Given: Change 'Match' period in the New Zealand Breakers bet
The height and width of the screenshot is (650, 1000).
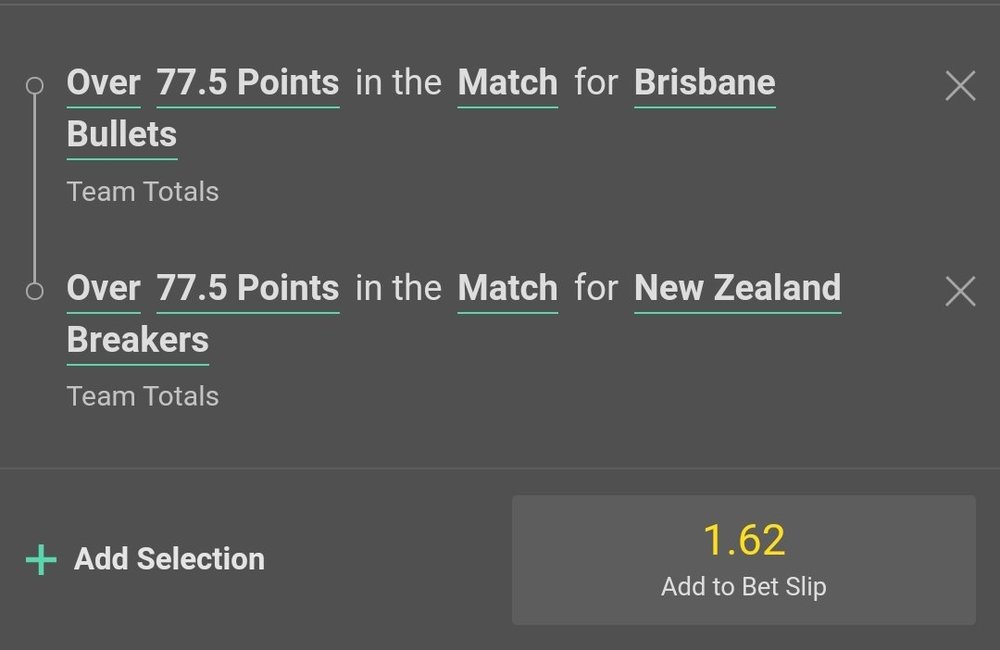Looking at the screenshot, I should pos(508,289).
